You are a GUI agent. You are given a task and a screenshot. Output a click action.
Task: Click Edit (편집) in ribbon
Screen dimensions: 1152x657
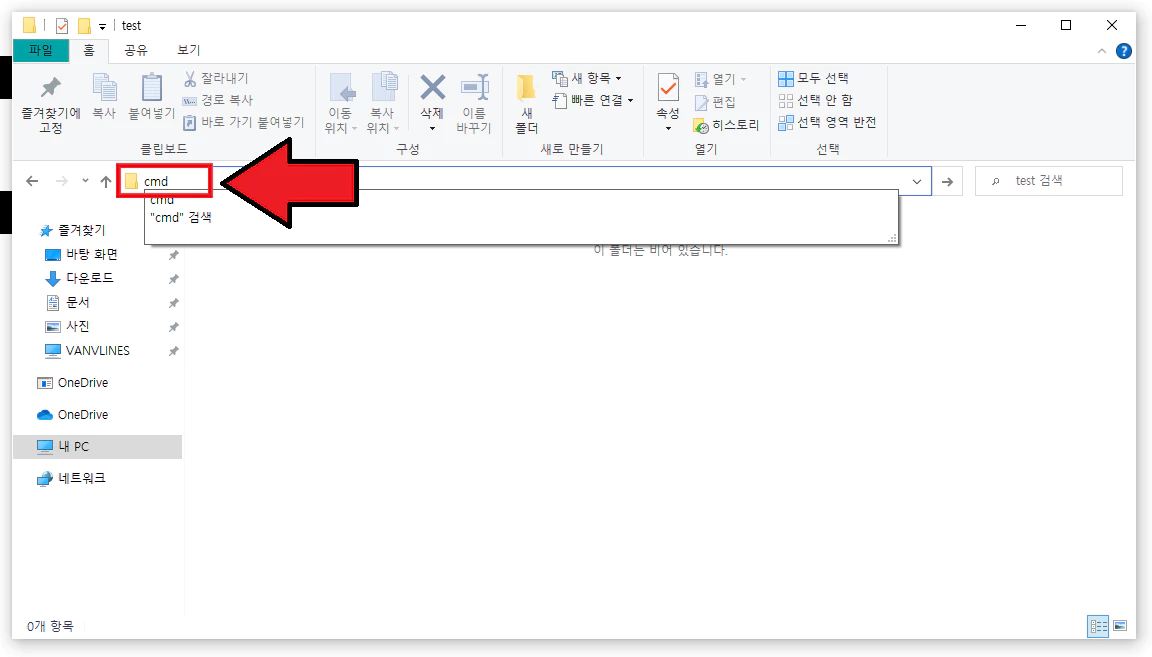click(715, 101)
